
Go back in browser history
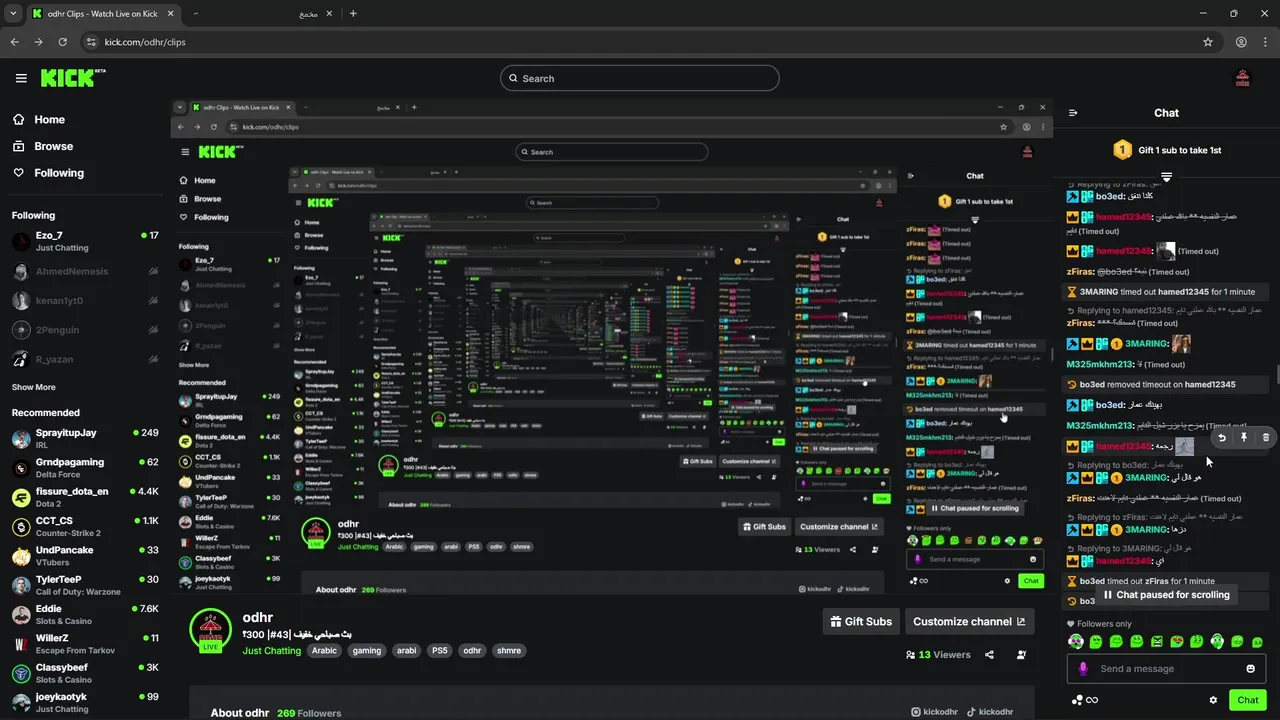(x=14, y=42)
